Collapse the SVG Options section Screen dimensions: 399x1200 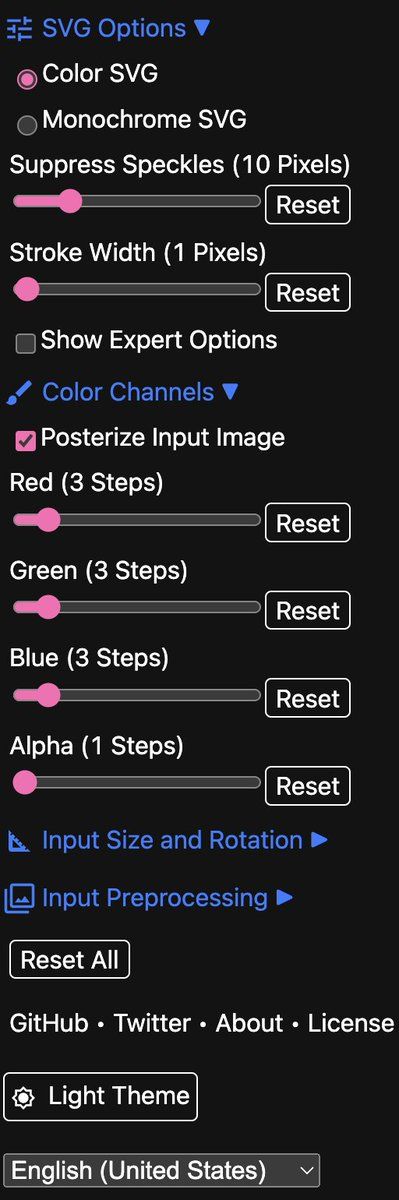pyautogui.click(x=202, y=28)
